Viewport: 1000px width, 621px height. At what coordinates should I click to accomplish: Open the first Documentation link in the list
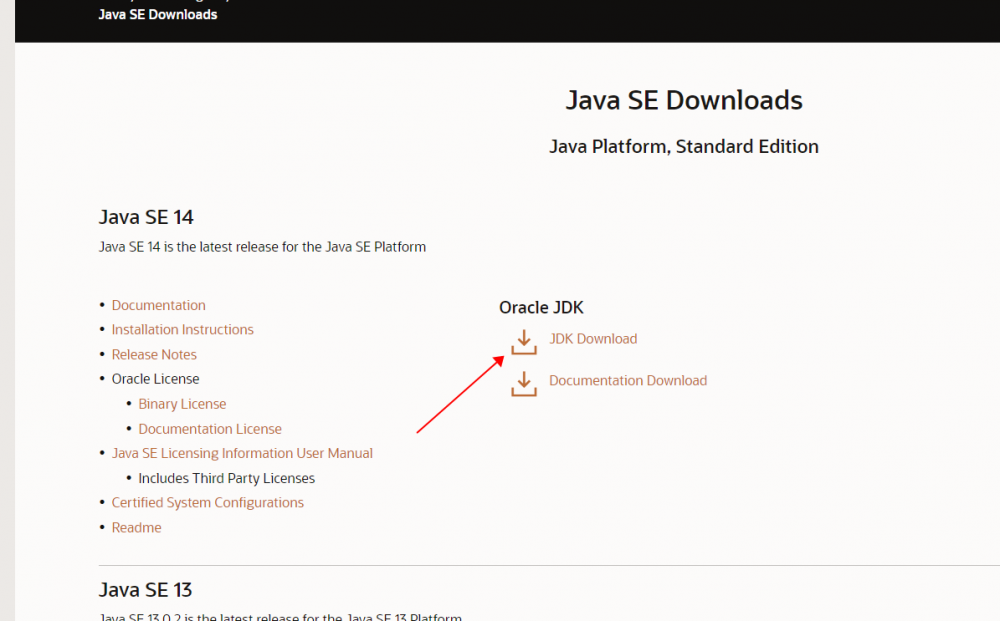click(159, 306)
